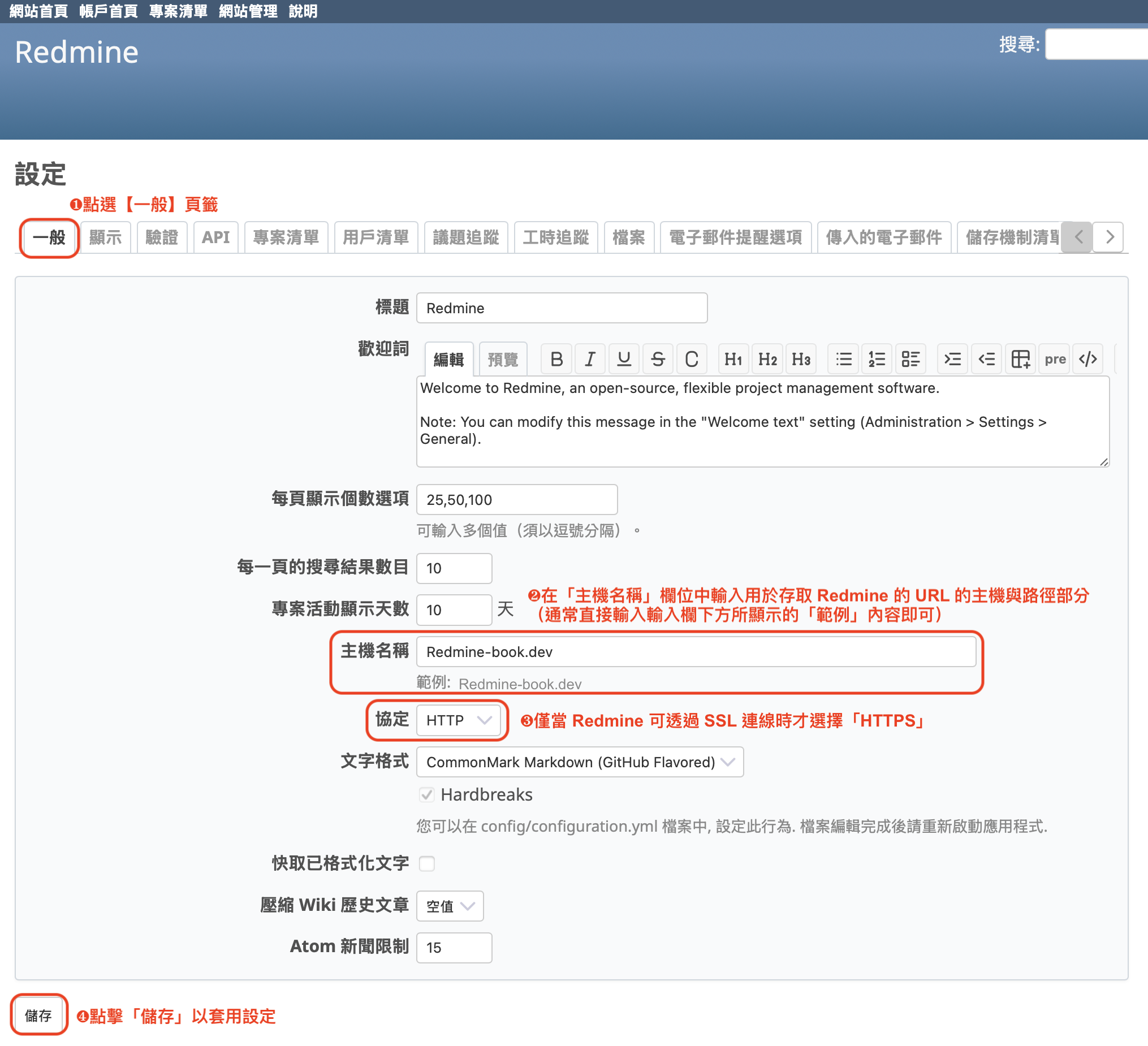Click the 專案活動顯示天數 input field
This screenshot has height=1046, width=1148.
coord(454,611)
